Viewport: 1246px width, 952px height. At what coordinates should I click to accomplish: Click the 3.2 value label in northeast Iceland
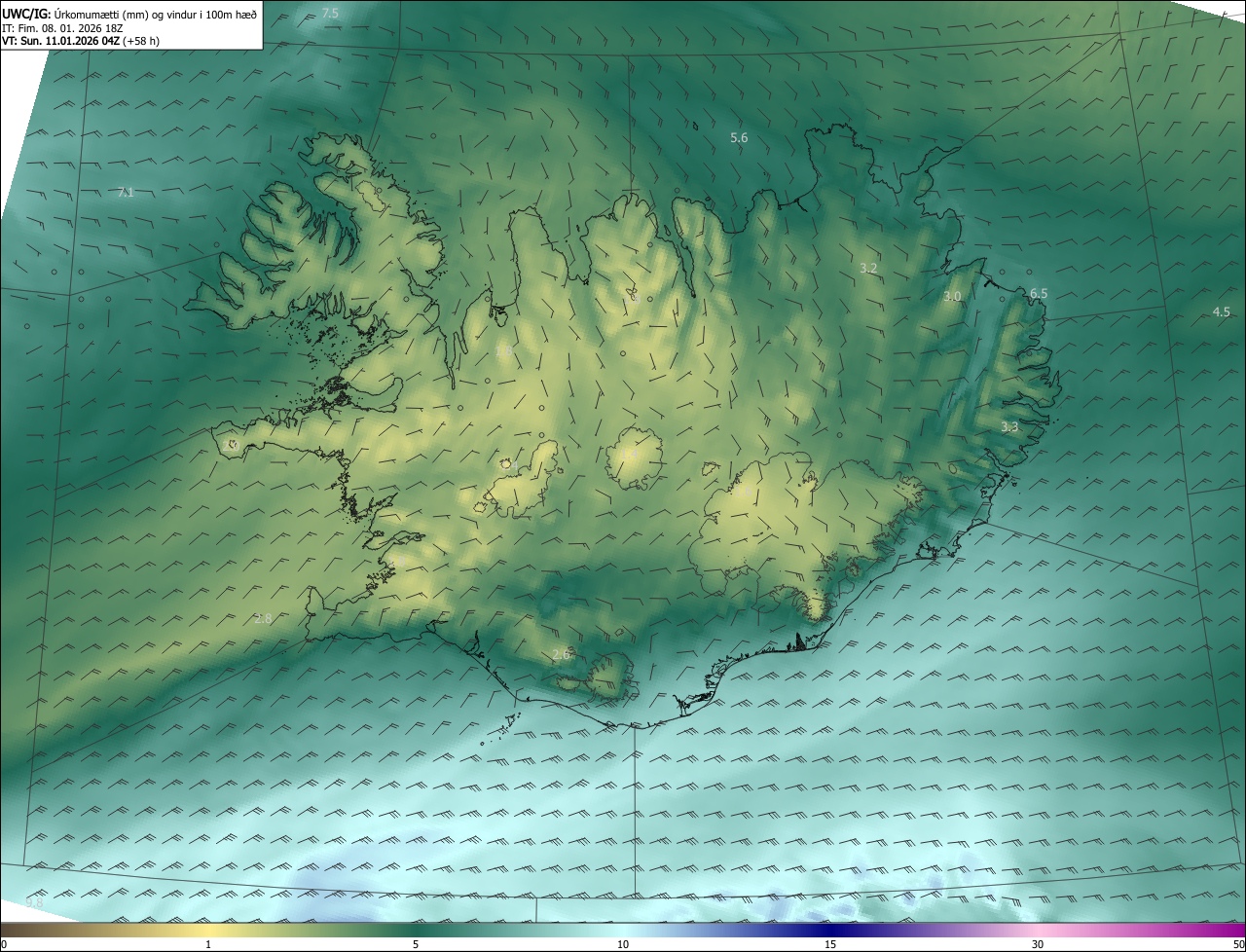[x=869, y=268]
